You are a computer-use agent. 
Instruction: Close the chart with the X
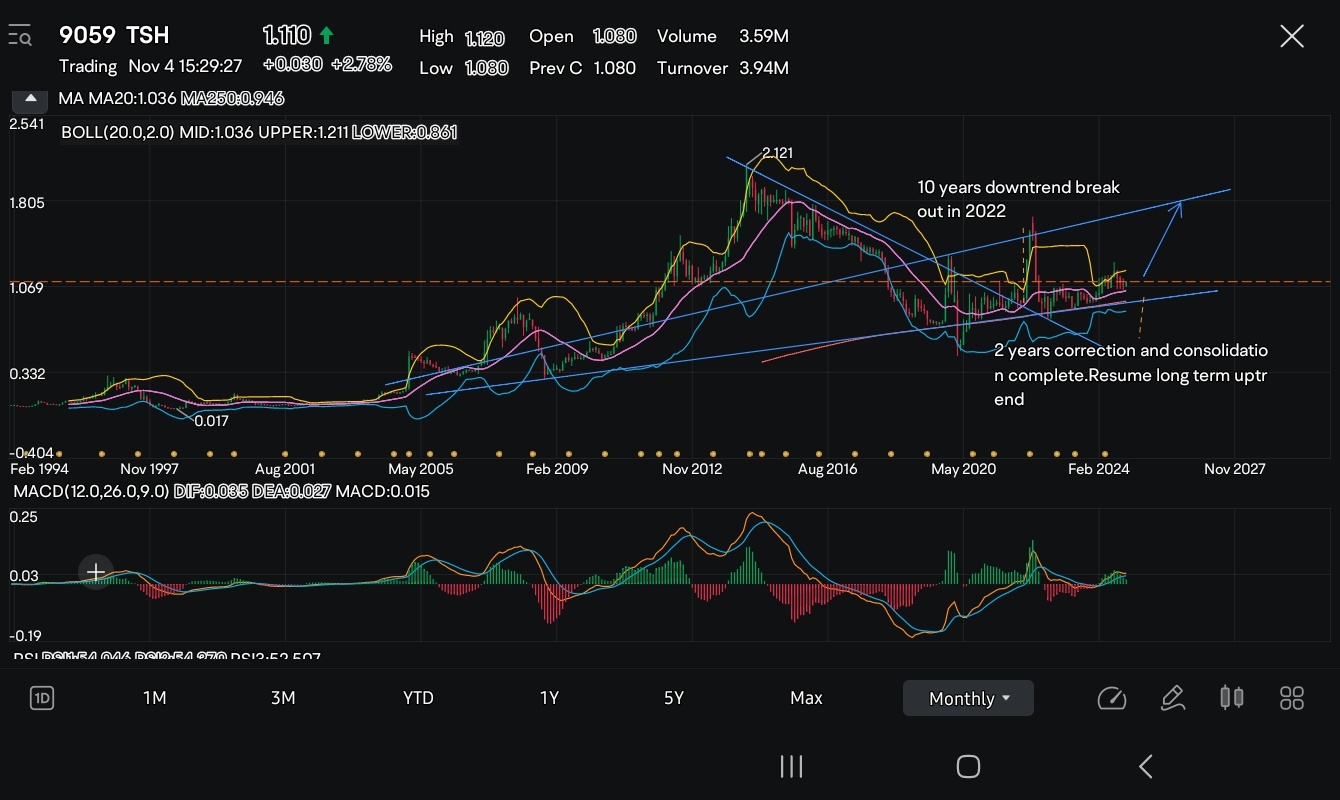tap(1292, 37)
